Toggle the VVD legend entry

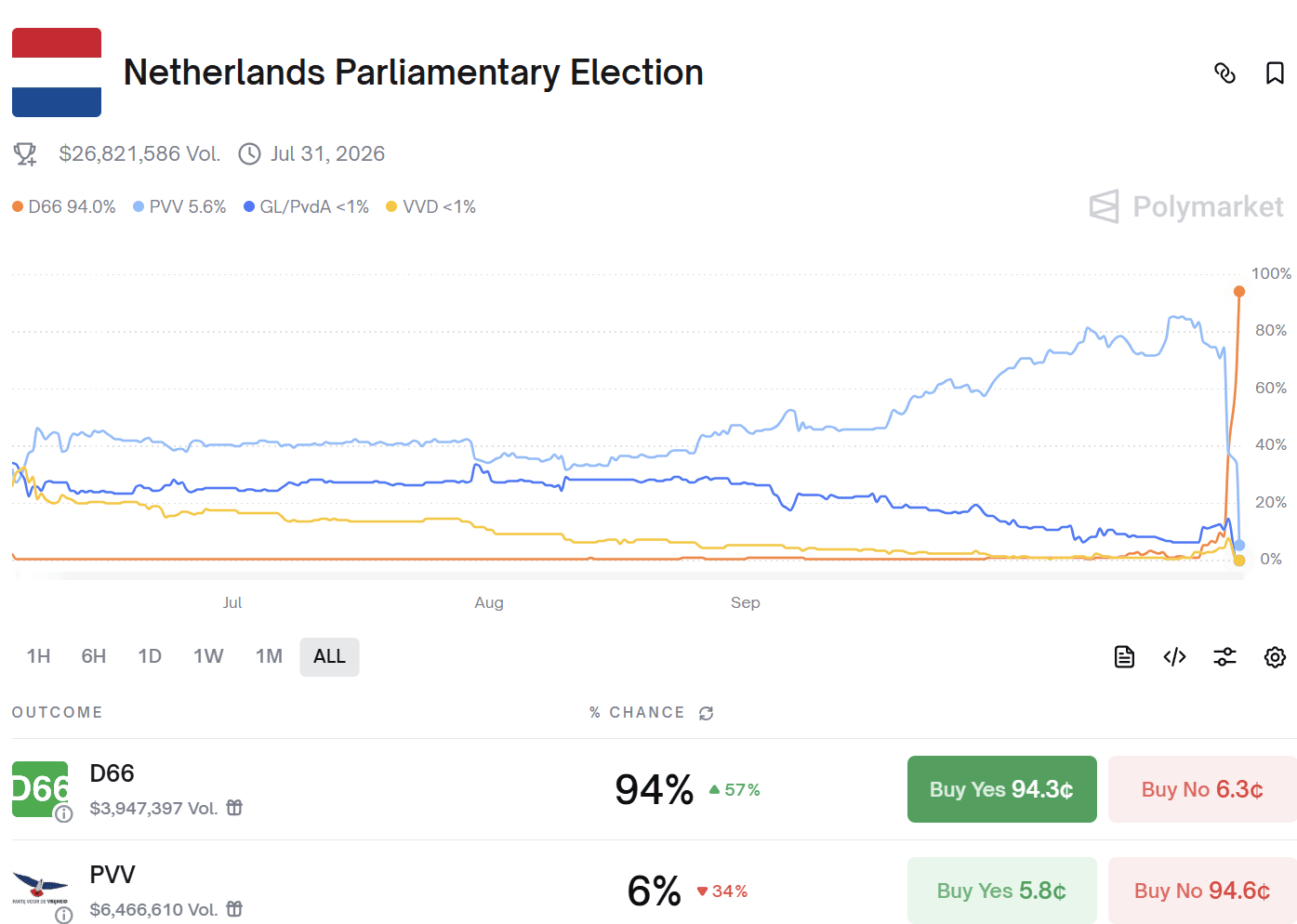click(x=430, y=206)
